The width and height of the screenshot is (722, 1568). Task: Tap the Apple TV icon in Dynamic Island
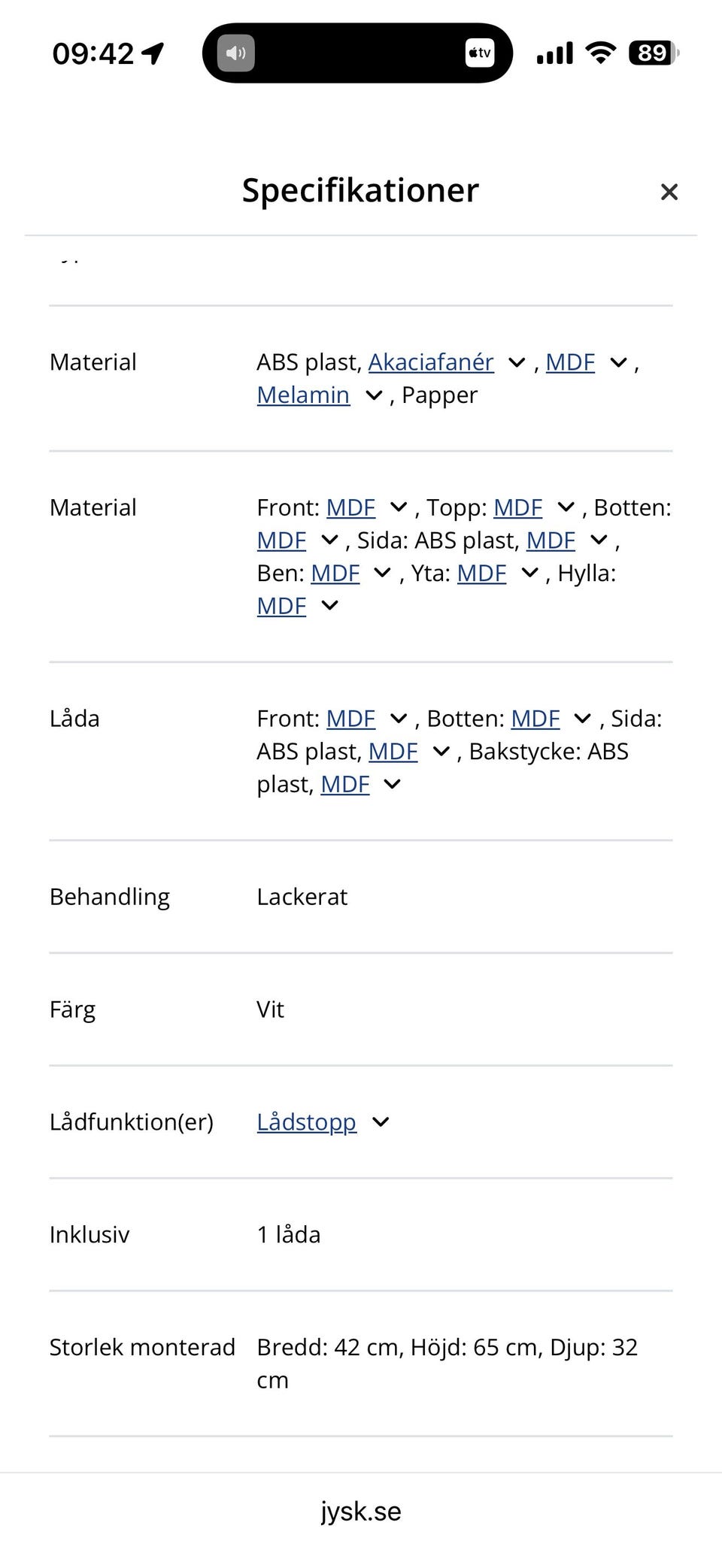pyautogui.click(x=479, y=53)
